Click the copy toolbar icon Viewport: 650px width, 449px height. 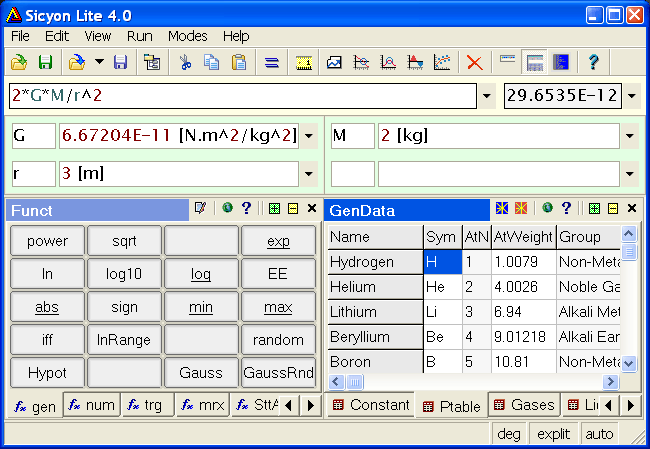(212, 62)
